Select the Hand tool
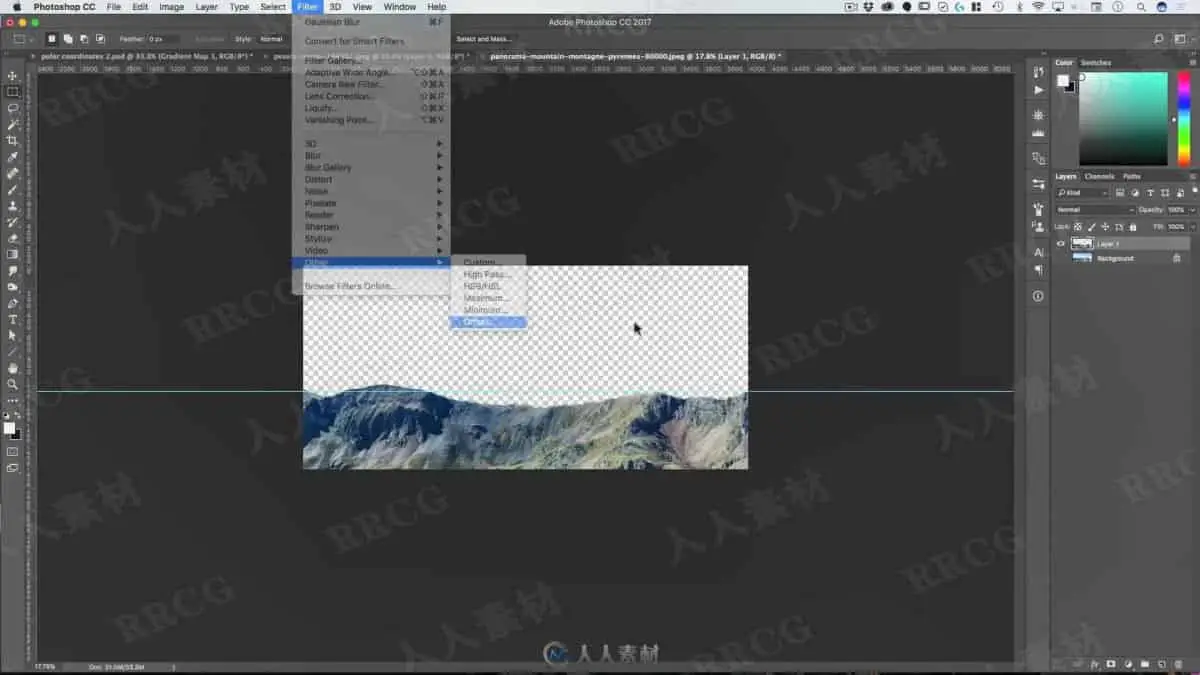Image resolution: width=1200 pixels, height=675 pixels. click(x=12, y=368)
